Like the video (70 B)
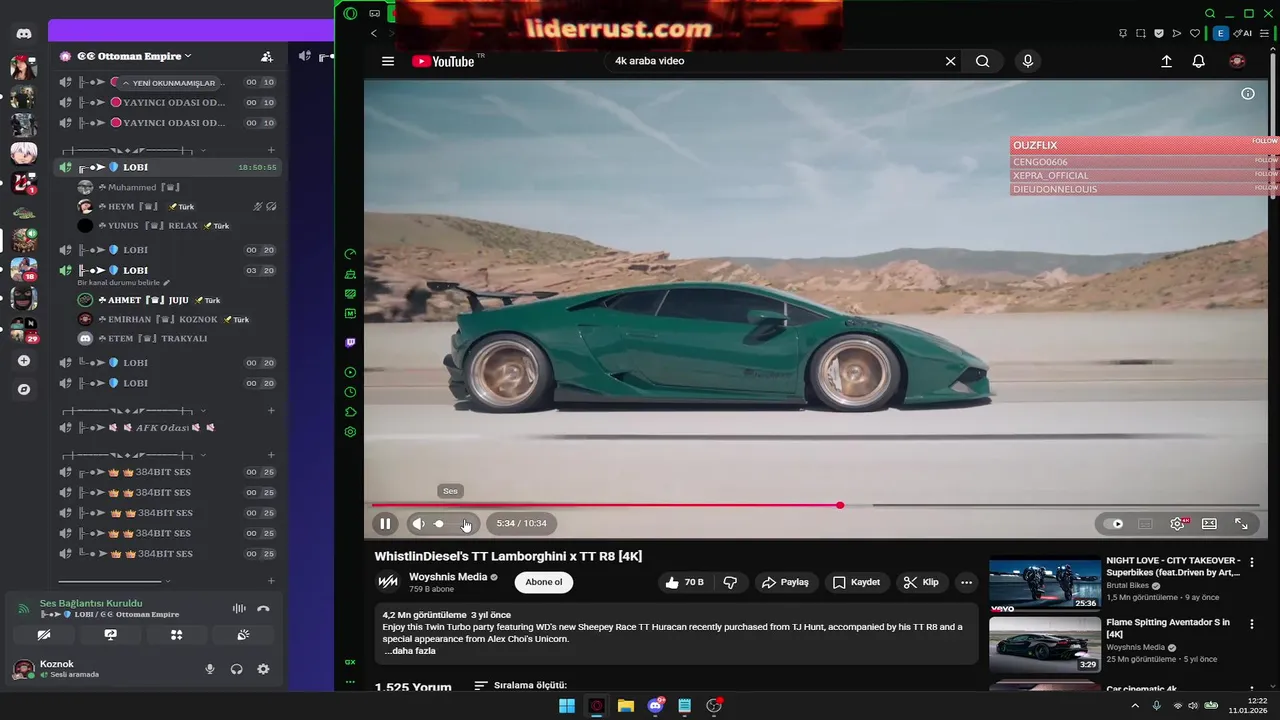The height and width of the screenshot is (720, 1280). [685, 582]
